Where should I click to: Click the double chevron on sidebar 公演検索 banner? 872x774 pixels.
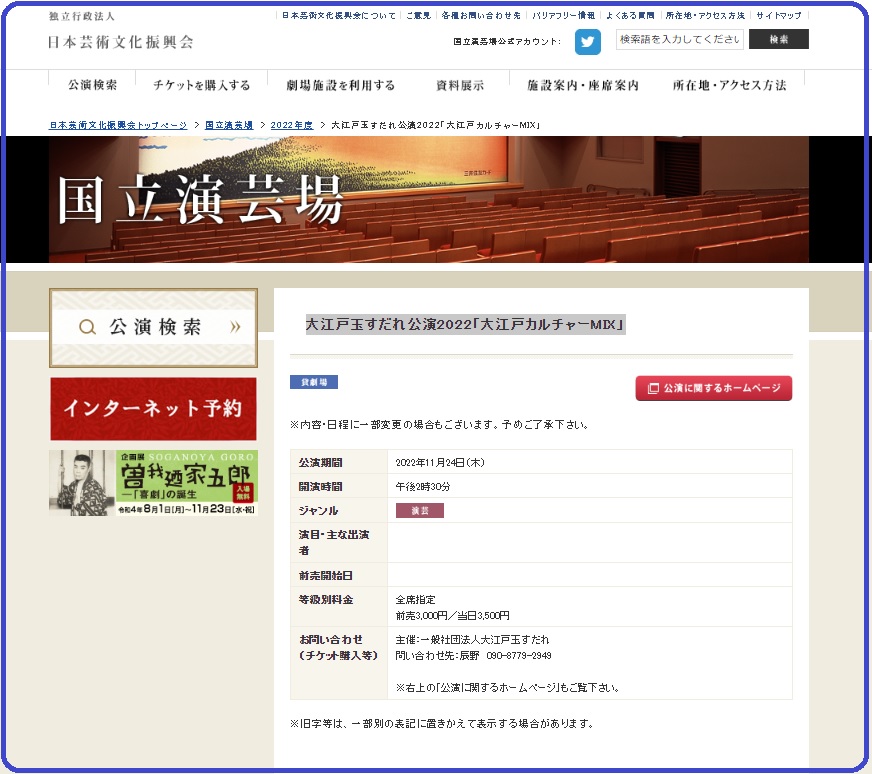tap(235, 327)
